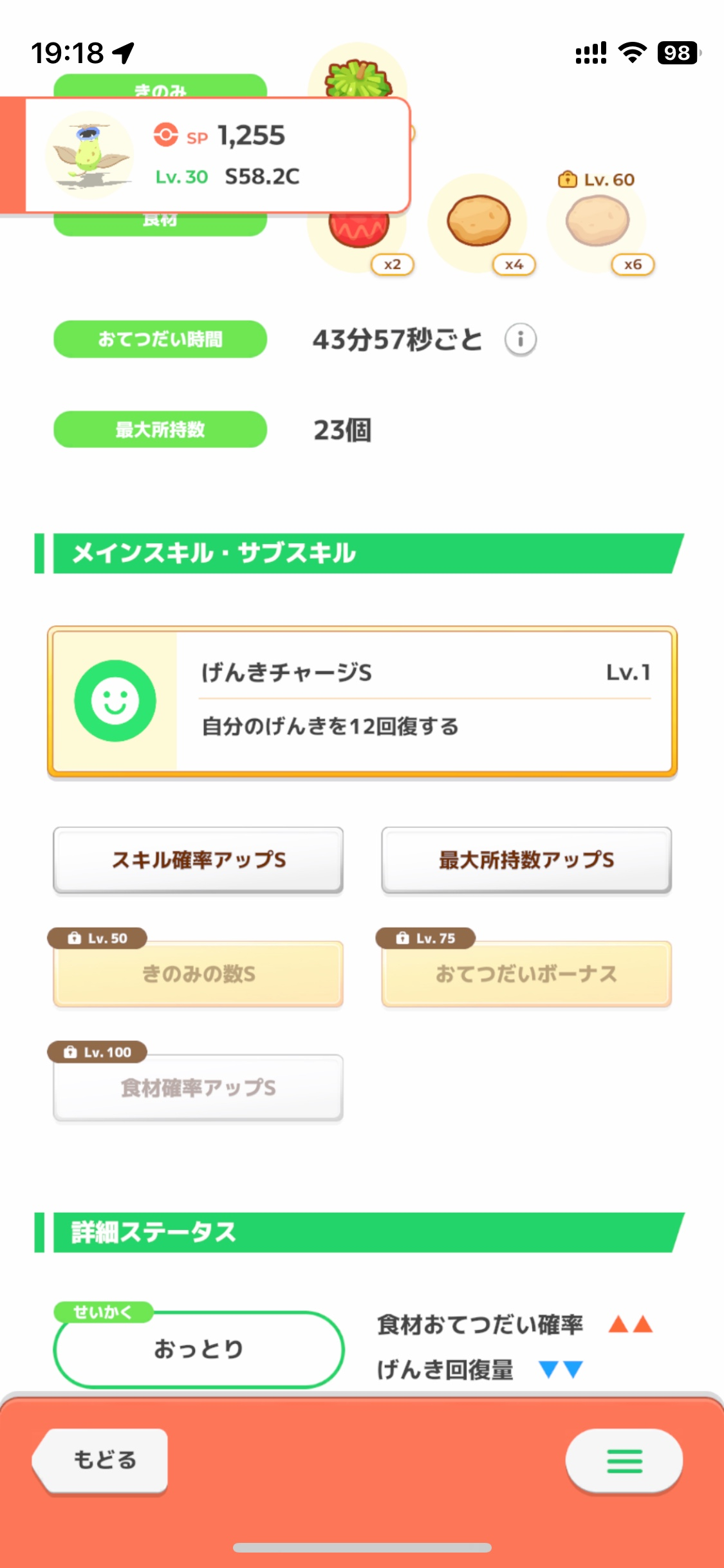Image resolution: width=724 pixels, height=1568 pixels.
Task: Select the 最大所持数アップS sub skill
Action: [x=526, y=860]
